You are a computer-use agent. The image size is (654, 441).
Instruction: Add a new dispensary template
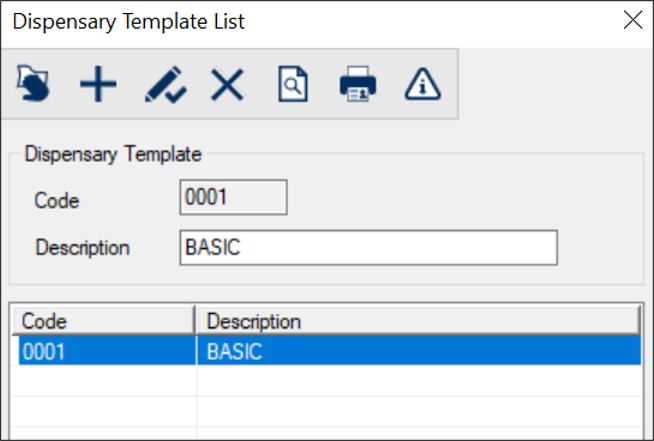98,85
